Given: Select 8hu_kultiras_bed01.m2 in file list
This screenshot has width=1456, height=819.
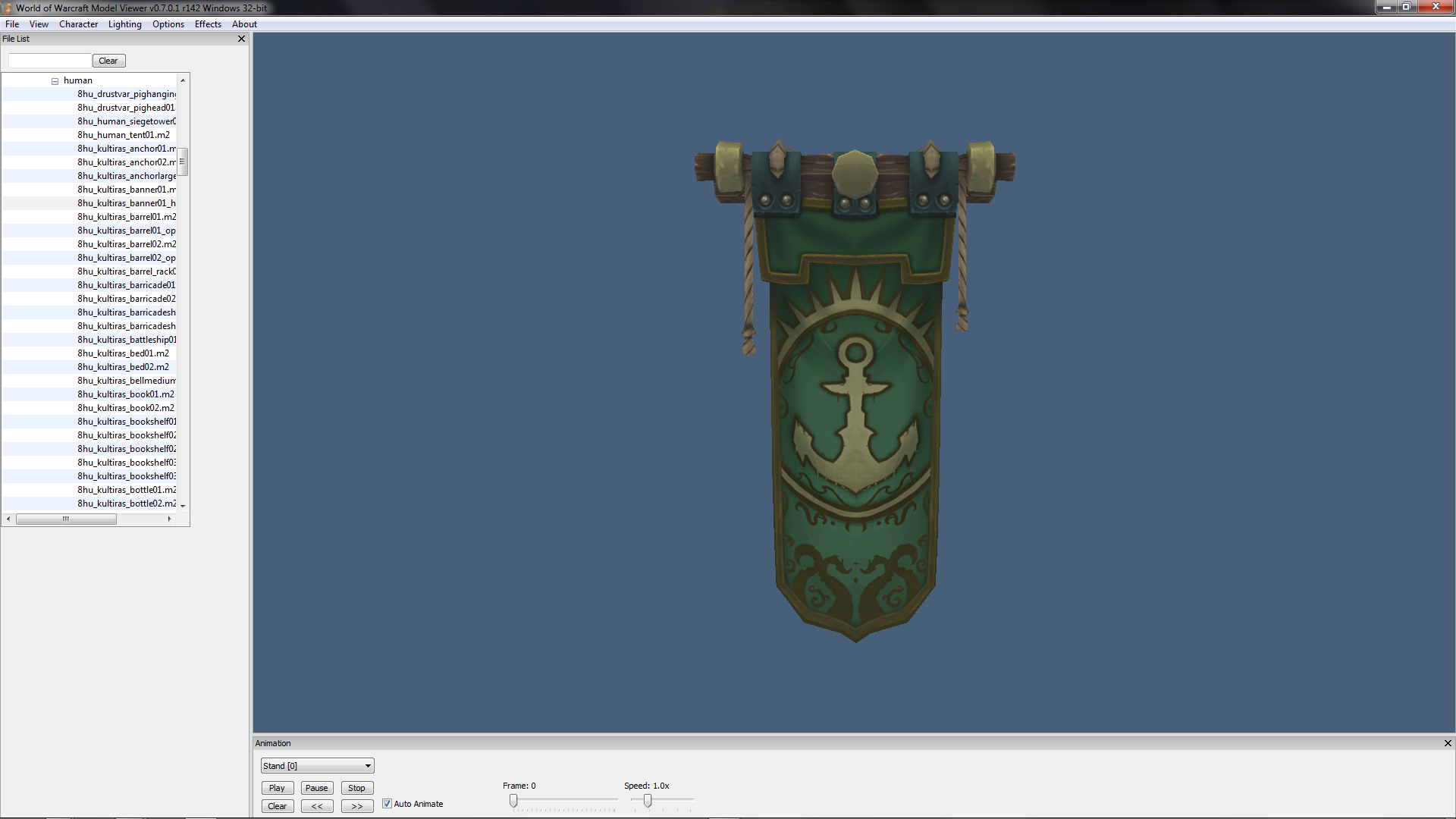Looking at the screenshot, I should [123, 353].
